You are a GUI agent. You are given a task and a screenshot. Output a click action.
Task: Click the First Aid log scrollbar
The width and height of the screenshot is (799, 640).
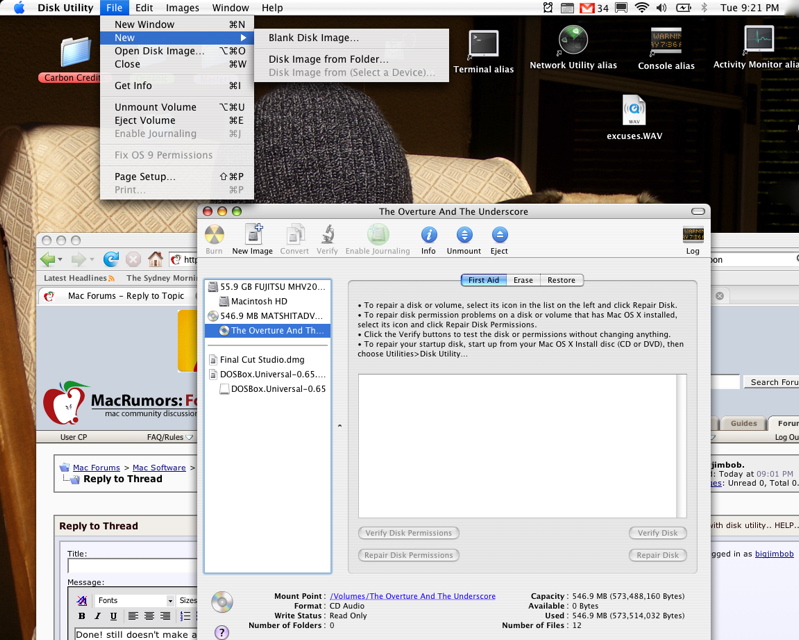(x=681, y=446)
